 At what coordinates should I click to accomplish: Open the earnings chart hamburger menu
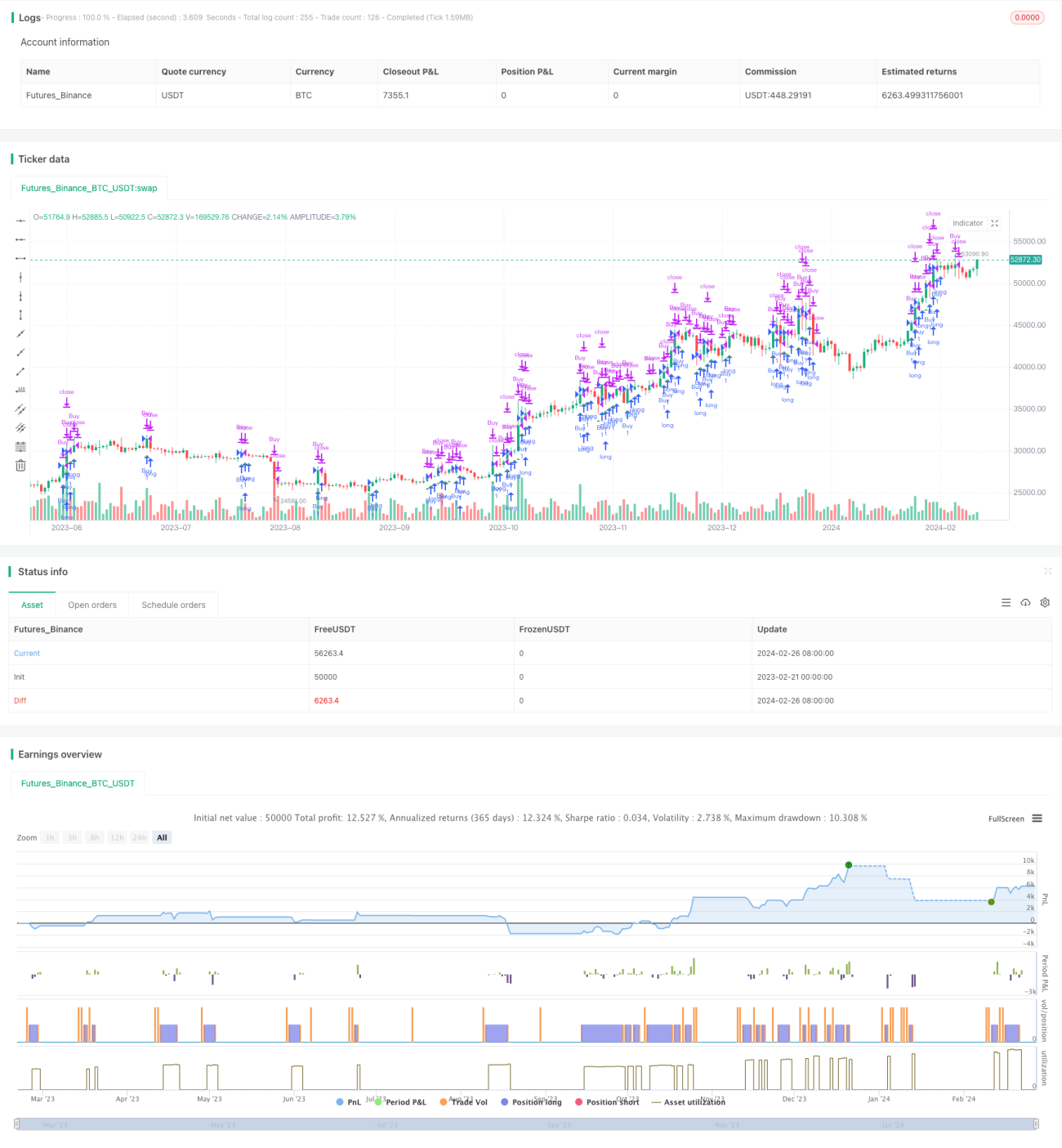(x=1037, y=818)
